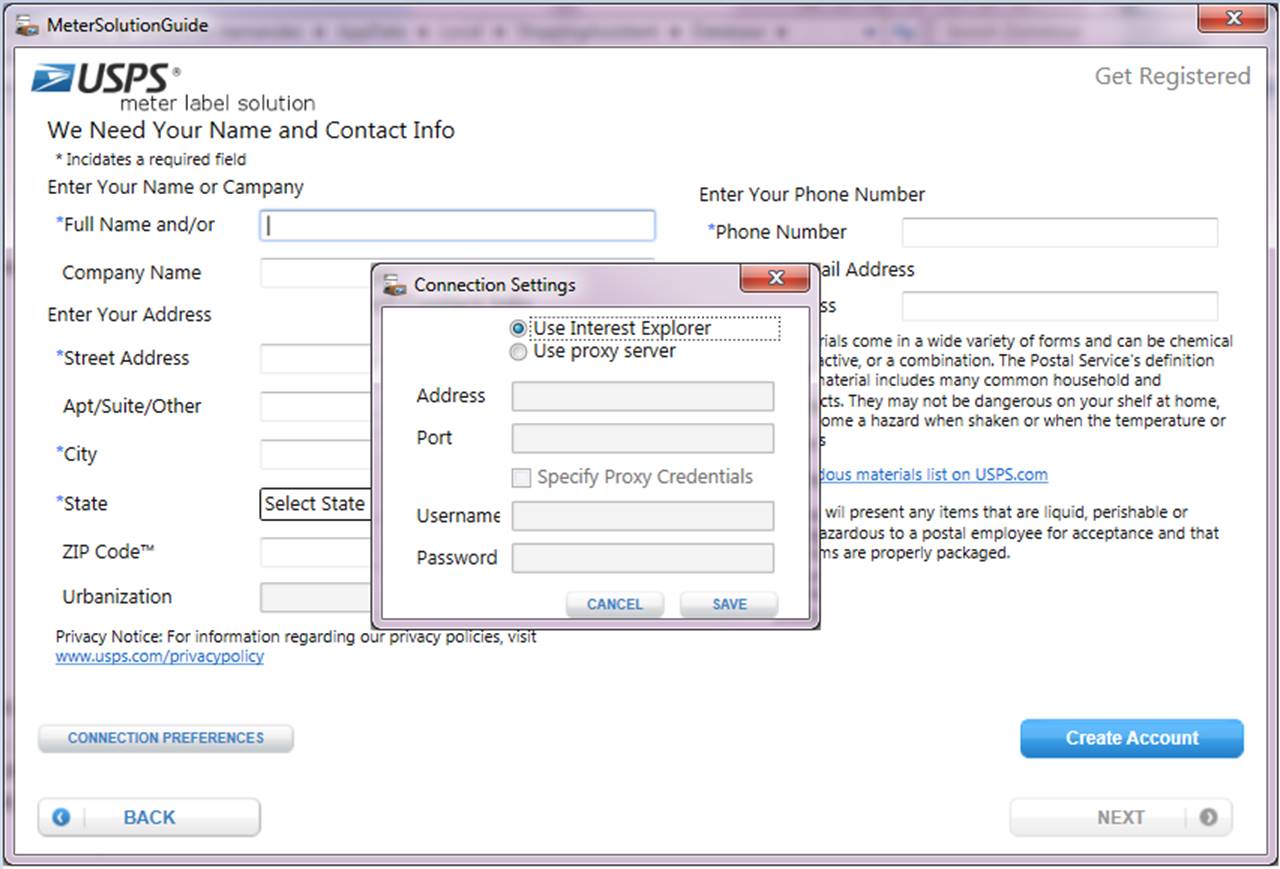The height and width of the screenshot is (869, 1280).
Task: Click the MeterSolutionGuide window icon
Action: (x=26, y=25)
